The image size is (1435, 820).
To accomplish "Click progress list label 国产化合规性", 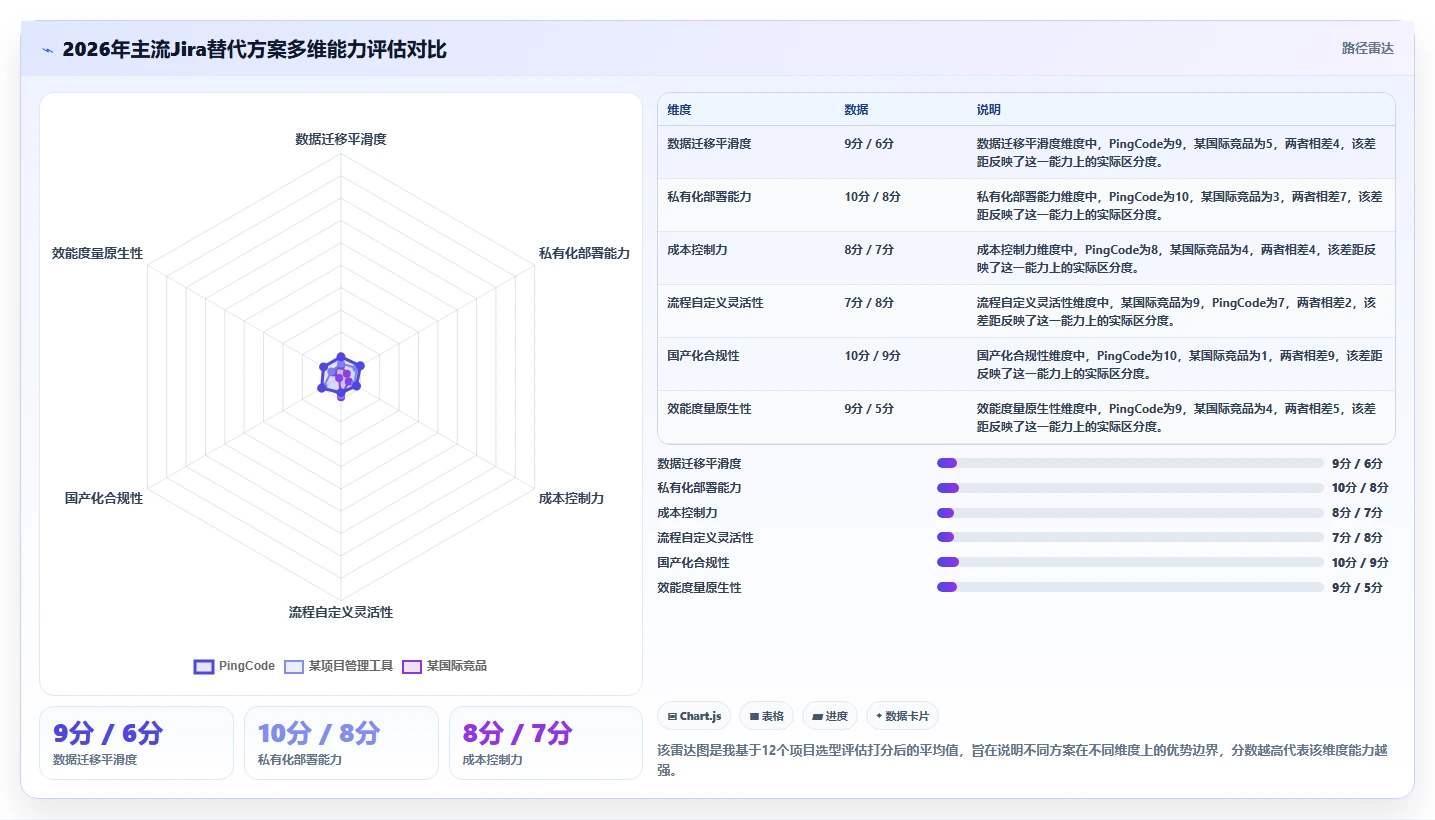I will pos(693,562).
